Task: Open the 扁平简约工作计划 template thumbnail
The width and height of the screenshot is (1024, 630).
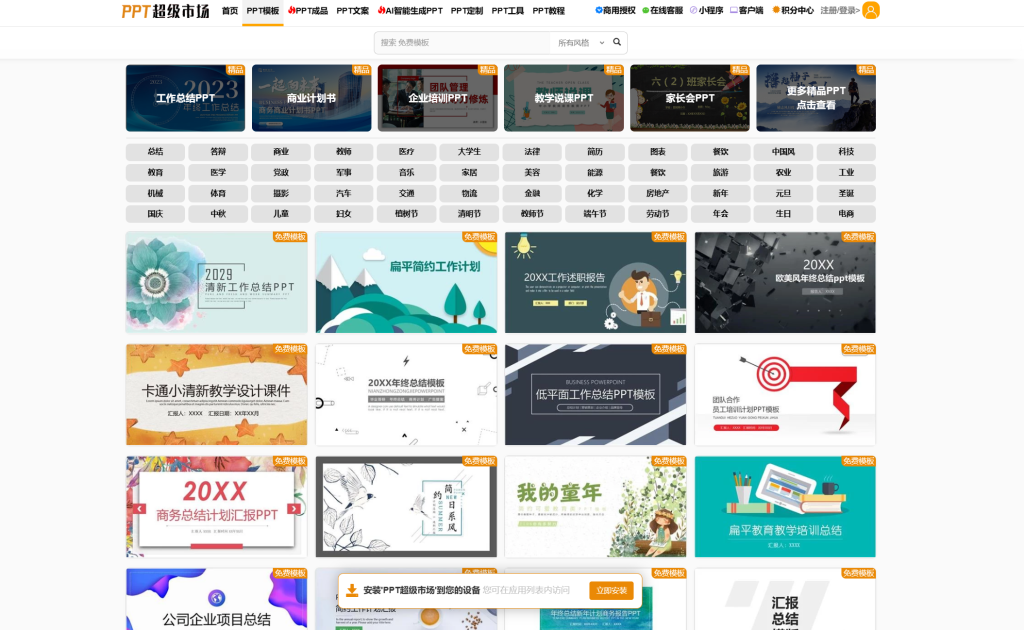Action: click(x=405, y=282)
